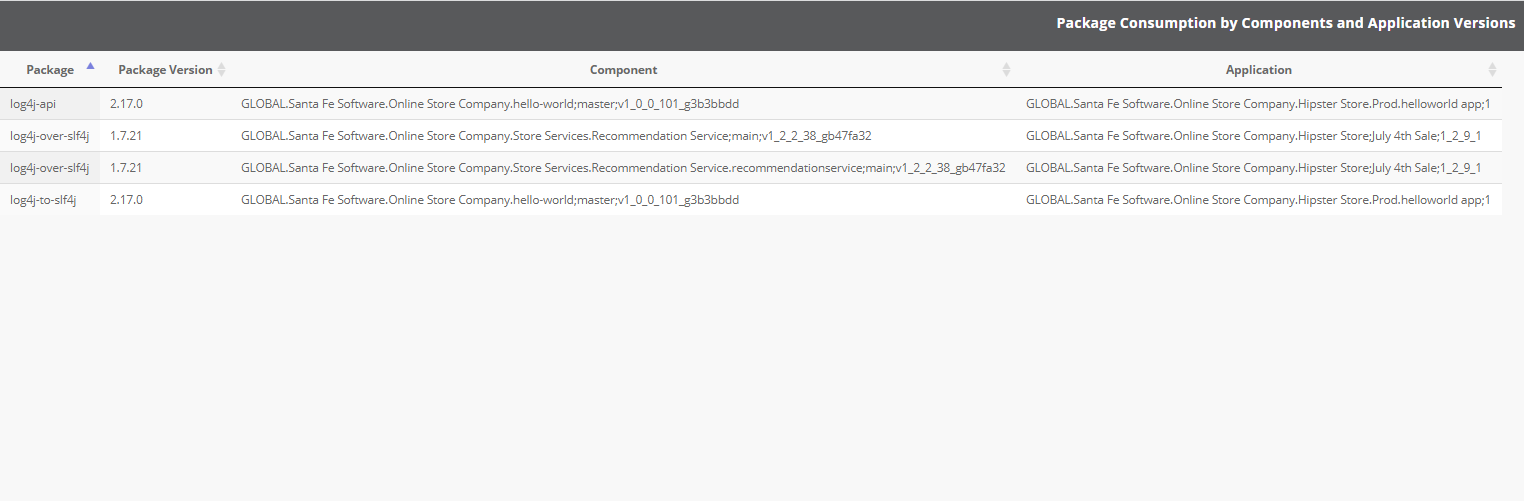Click the sort arrows next to Package Version
Viewport: 1524px width, 501px height.
(x=222, y=70)
